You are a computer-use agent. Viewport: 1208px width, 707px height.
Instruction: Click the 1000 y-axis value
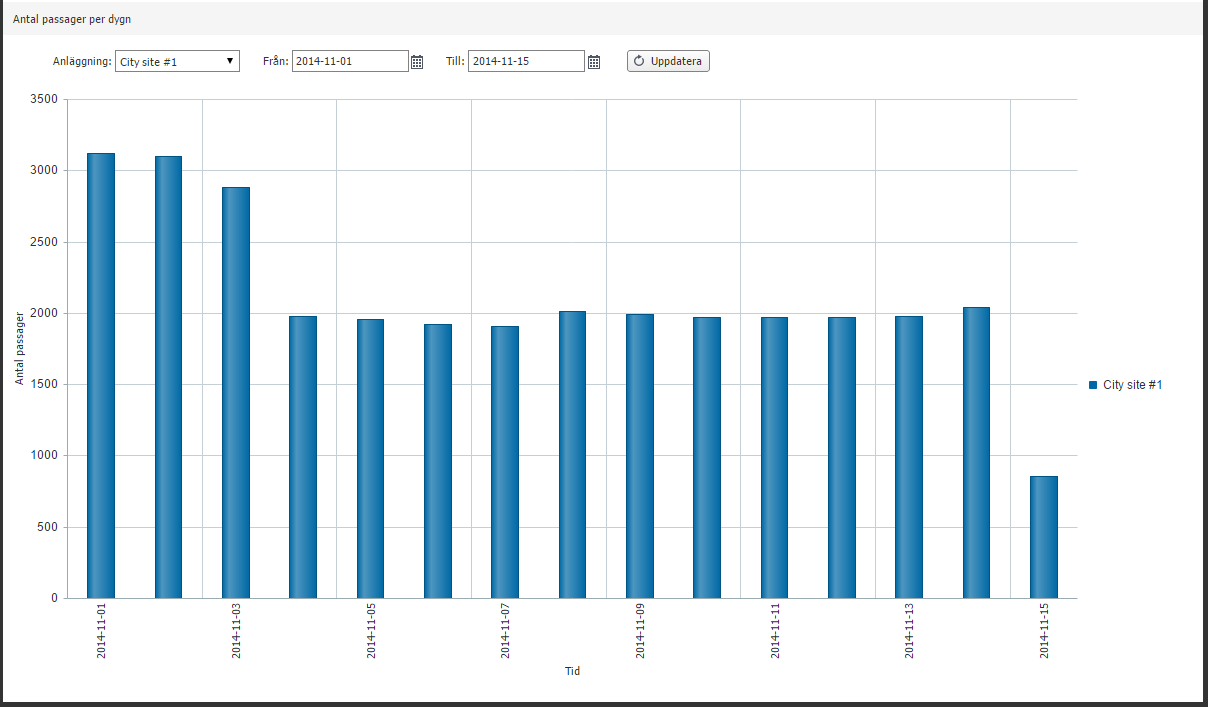coord(46,455)
